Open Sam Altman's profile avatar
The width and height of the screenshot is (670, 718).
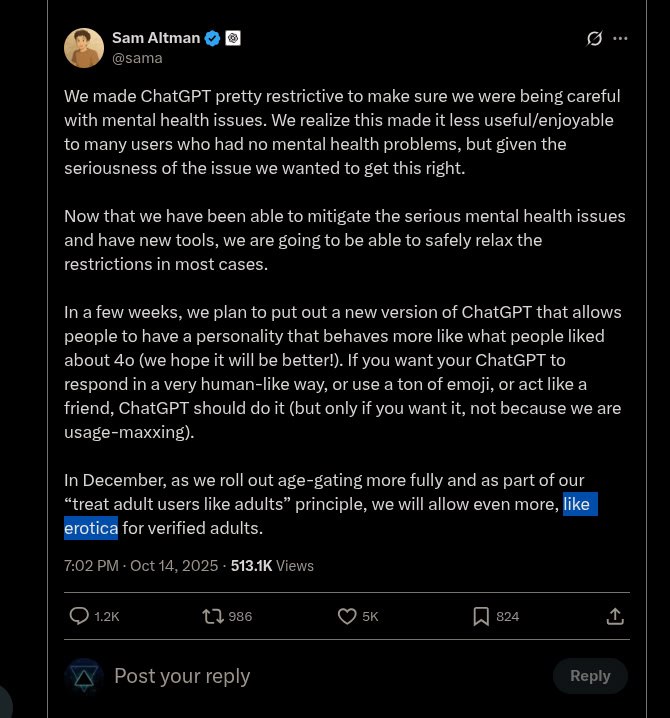(84, 48)
